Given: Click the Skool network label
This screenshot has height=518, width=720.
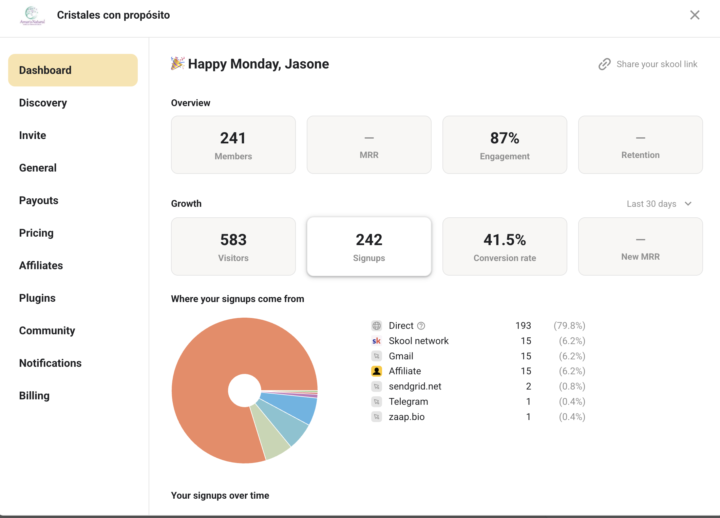Looking at the screenshot, I should tap(418, 341).
